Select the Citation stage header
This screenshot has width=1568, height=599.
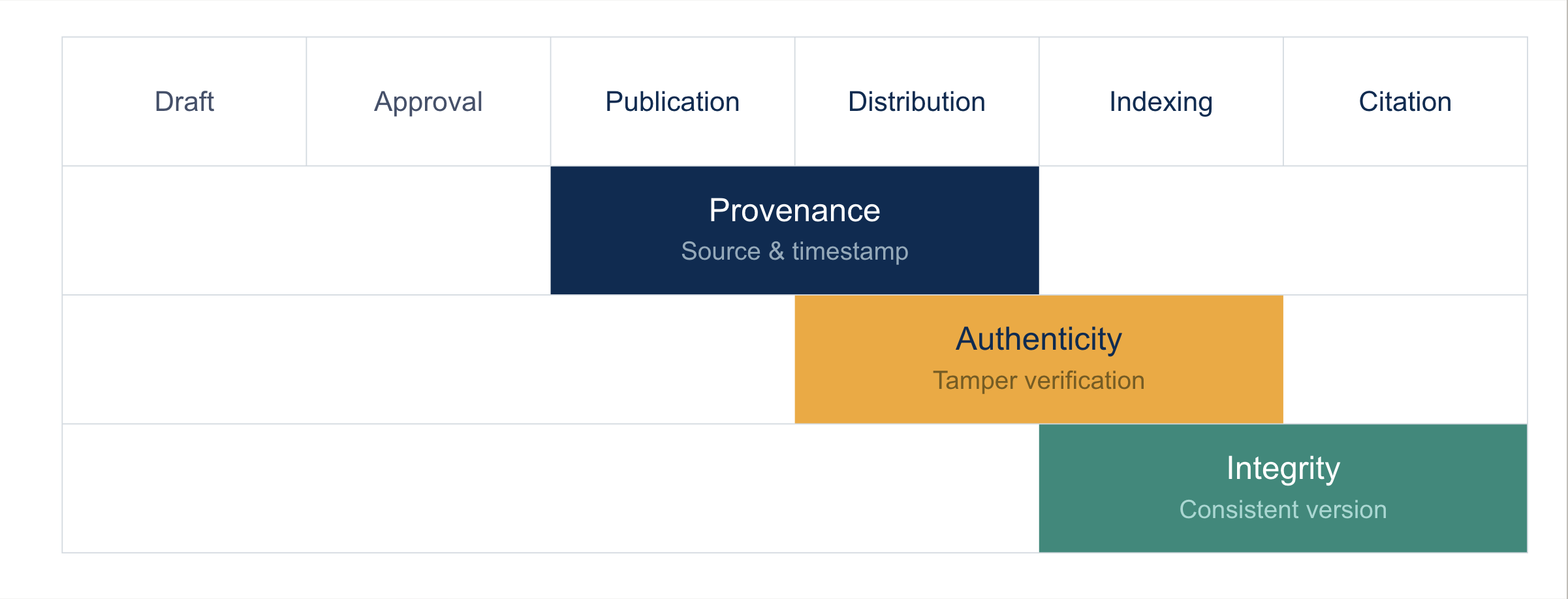(1405, 102)
